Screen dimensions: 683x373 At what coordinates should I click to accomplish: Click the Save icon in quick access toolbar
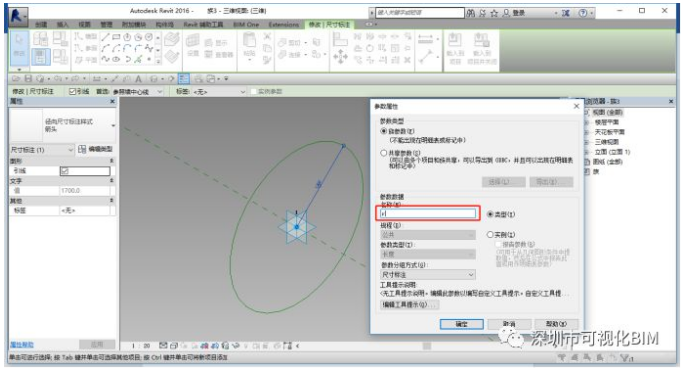point(28,79)
